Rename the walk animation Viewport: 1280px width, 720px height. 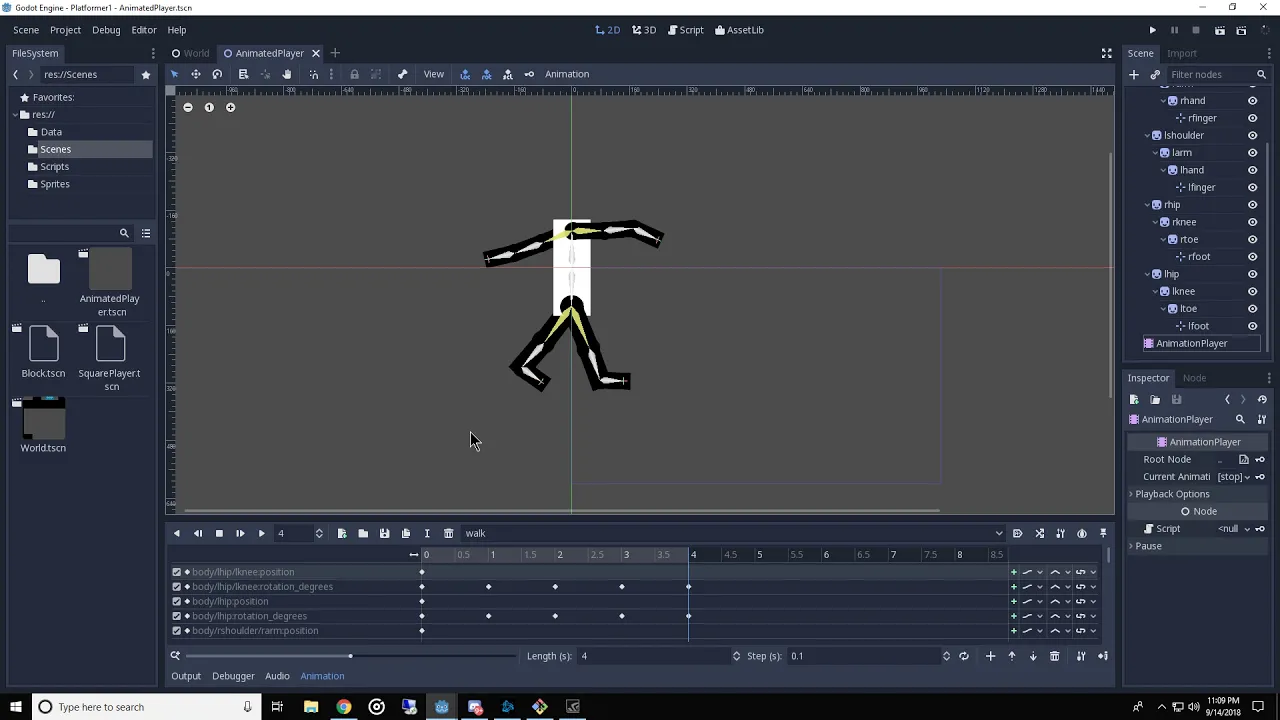pos(427,533)
